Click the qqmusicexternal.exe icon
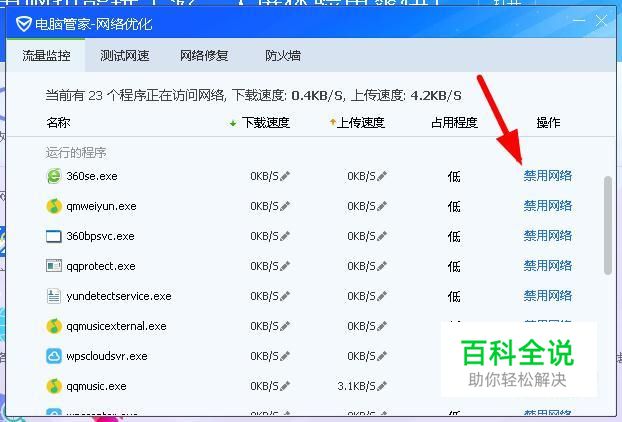The width and height of the screenshot is (622, 422). (x=54, y=326)
